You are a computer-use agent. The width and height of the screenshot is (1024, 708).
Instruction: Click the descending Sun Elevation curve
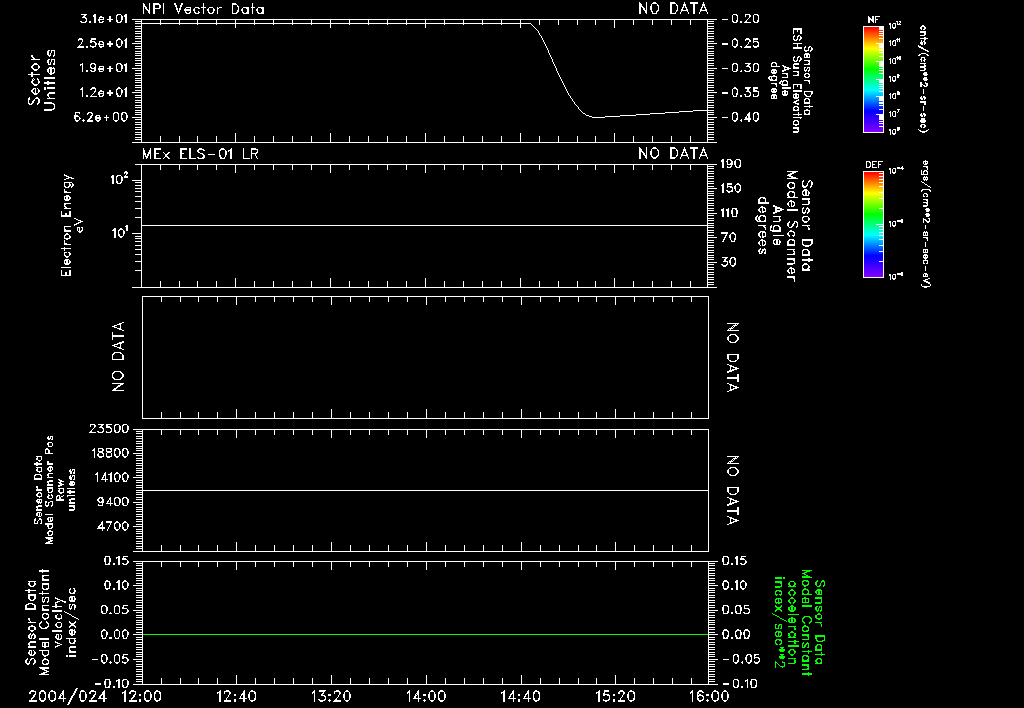[560, 72]
